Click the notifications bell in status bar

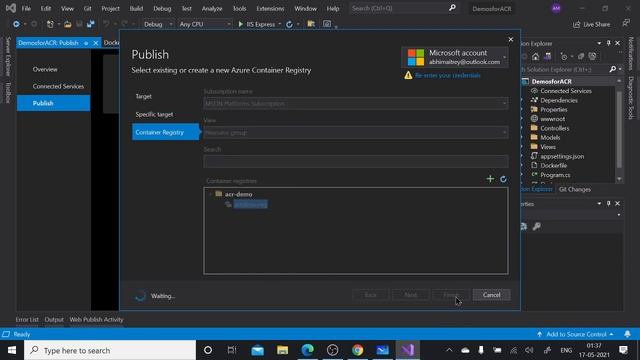pos(627,334)
